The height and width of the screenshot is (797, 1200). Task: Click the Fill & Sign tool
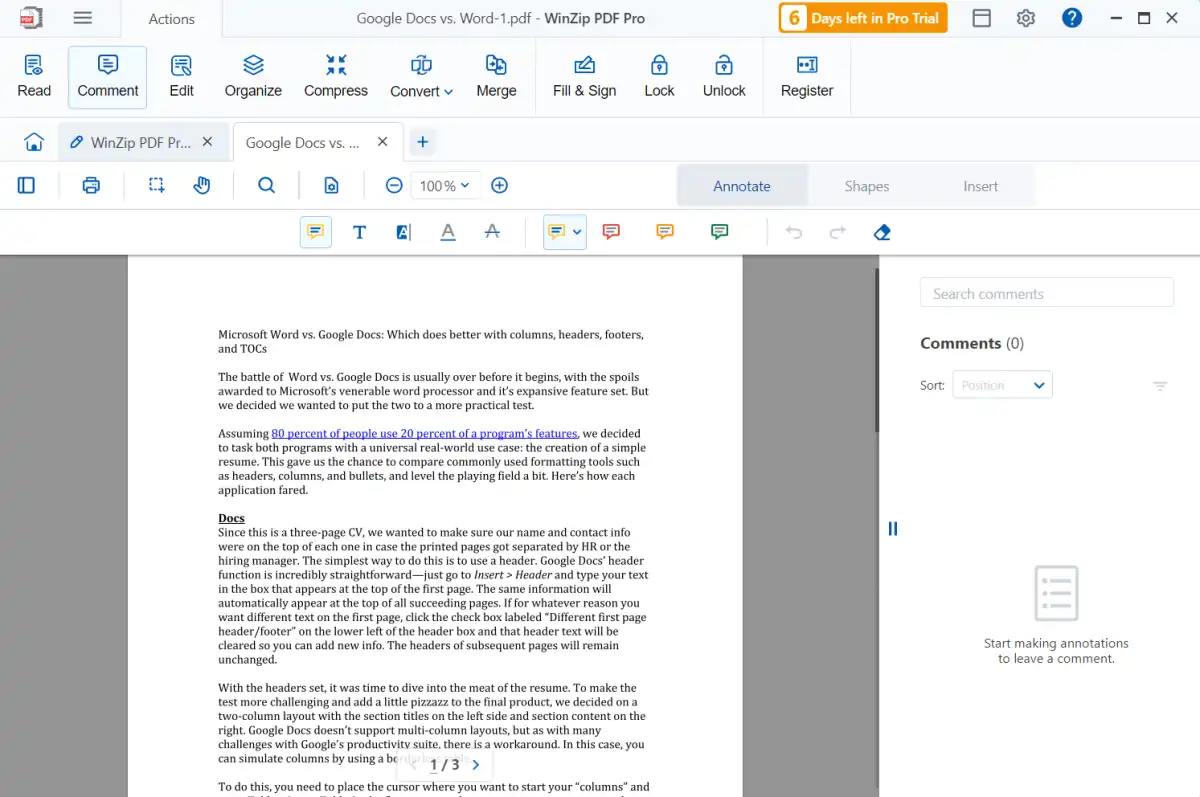click(584, 77)
